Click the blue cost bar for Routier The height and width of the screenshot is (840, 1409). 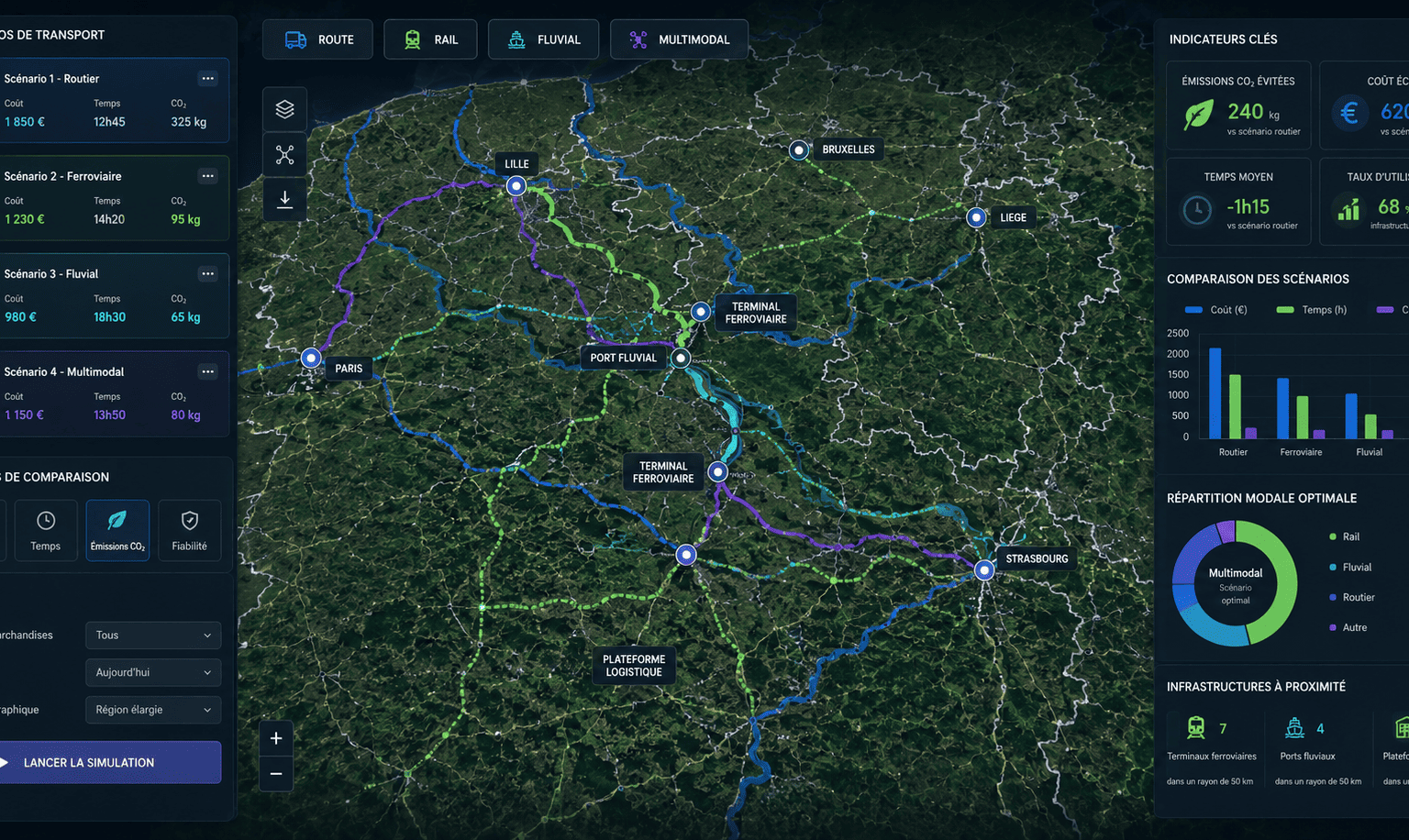[1215, 393]
